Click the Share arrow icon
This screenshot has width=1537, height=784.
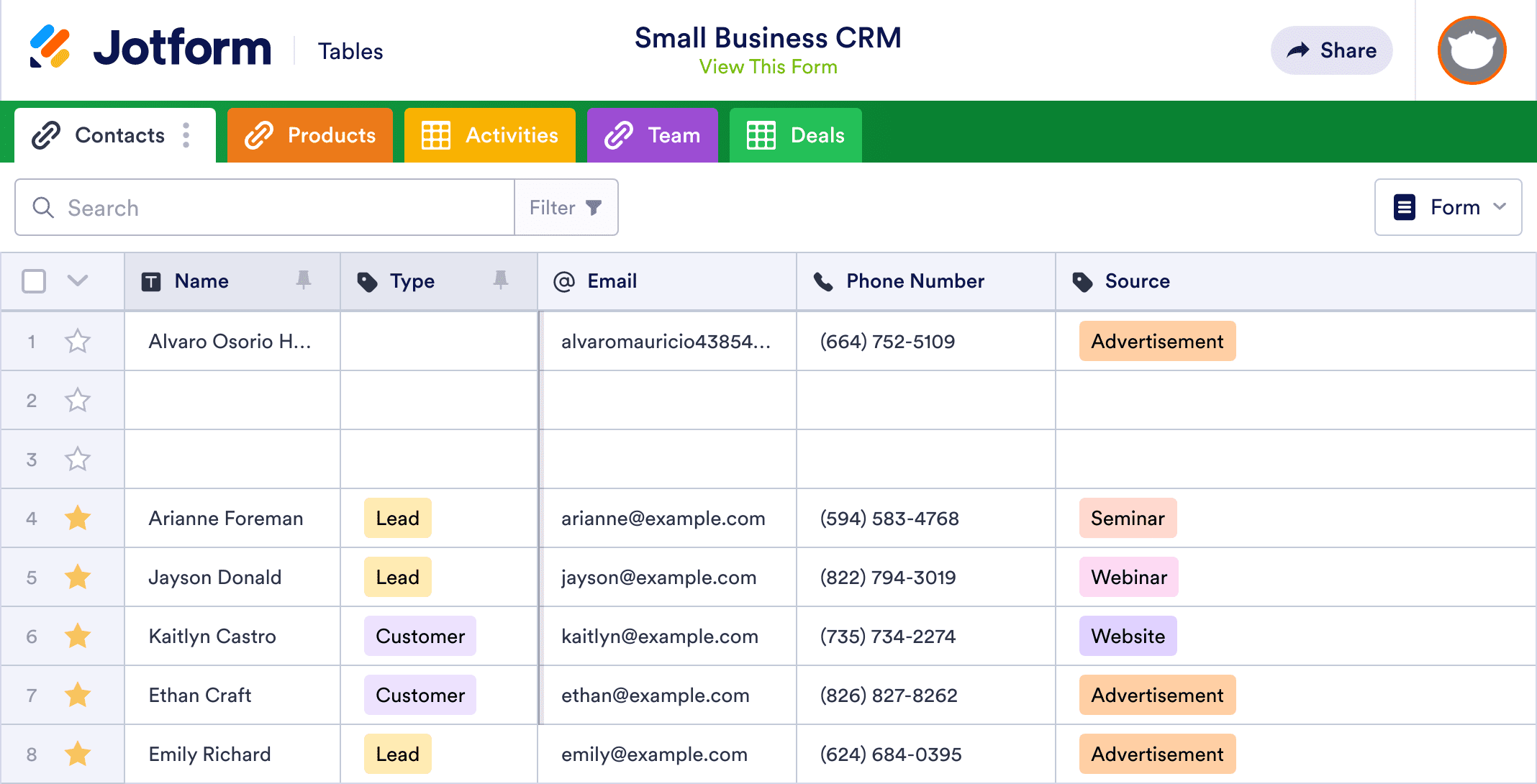[1298, 50]
